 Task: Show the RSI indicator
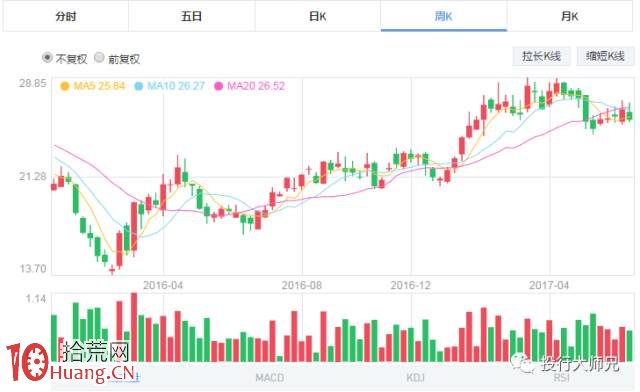coord(561,378)
